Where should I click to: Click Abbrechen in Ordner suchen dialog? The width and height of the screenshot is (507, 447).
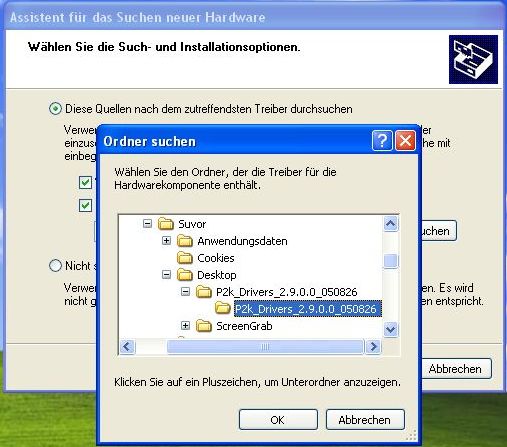(x=365, y=420)
